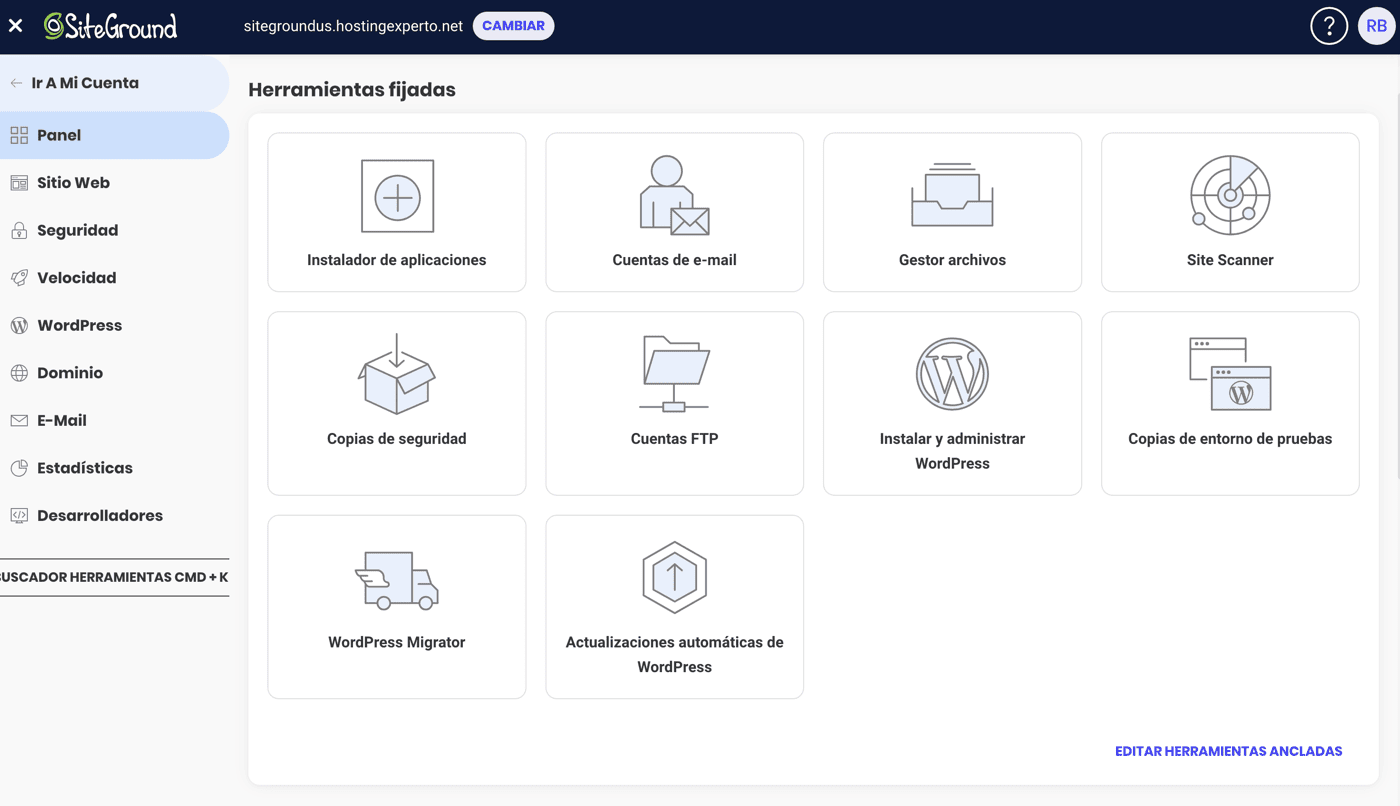This screenshot has height=806, width=1400.
Task: Open the Sitio Web menu
Action: (114, 183)
